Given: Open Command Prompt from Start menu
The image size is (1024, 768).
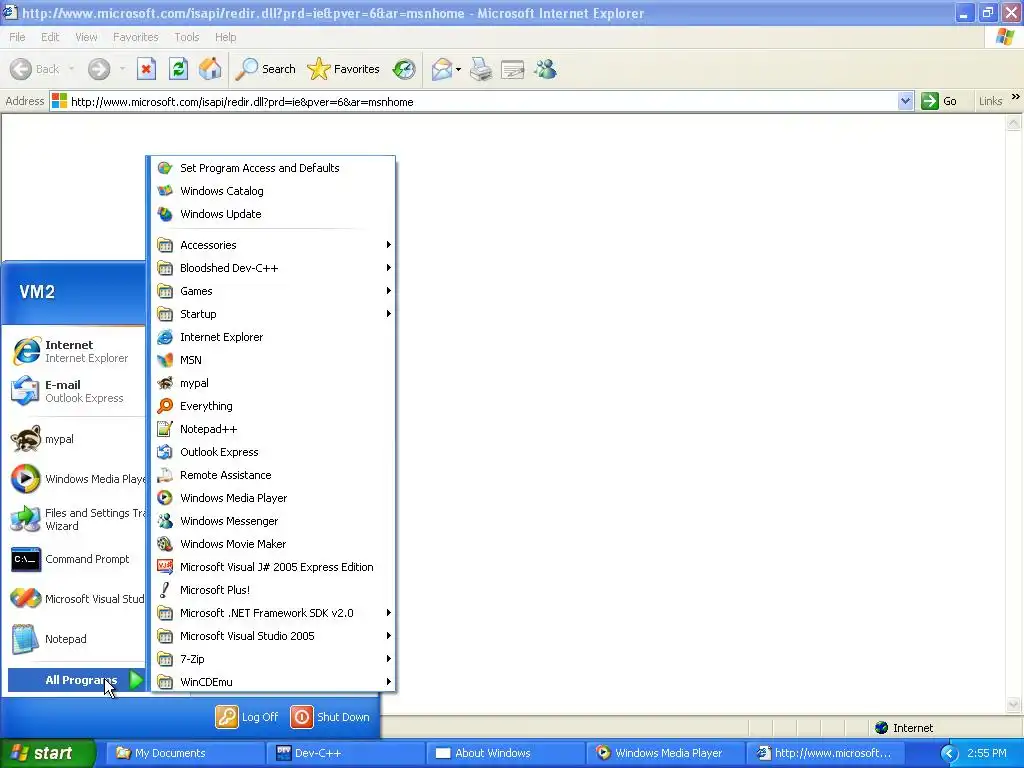Looking at the screenshot, I should pyautogui.click(x=73, y=559).
